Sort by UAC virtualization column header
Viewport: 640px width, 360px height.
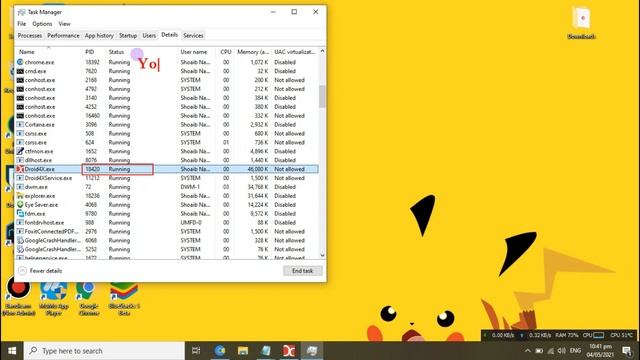coord(295,52)
